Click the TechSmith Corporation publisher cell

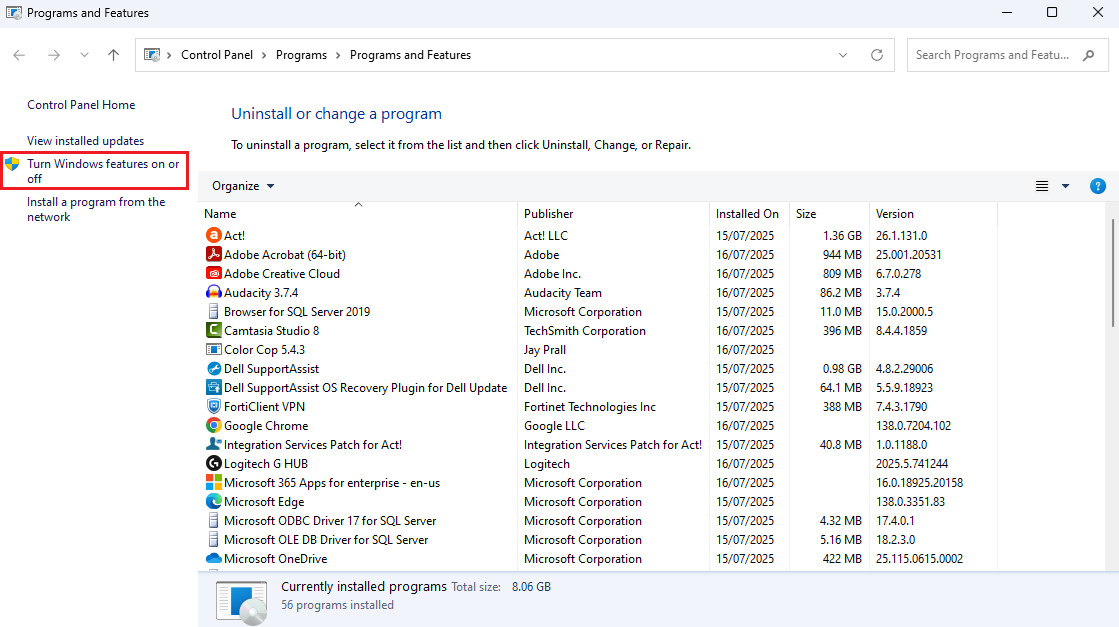[x=584, y=330]
